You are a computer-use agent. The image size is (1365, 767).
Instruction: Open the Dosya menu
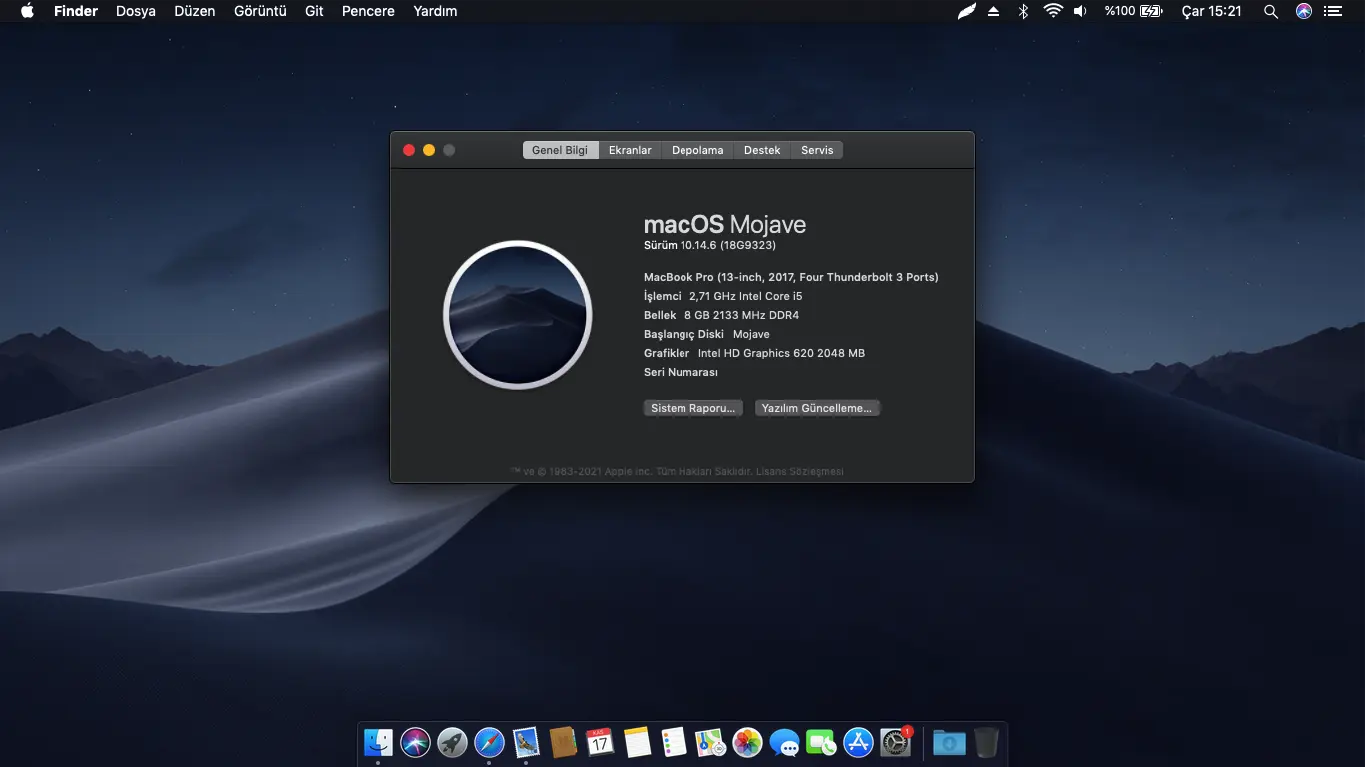pos(136,11)
